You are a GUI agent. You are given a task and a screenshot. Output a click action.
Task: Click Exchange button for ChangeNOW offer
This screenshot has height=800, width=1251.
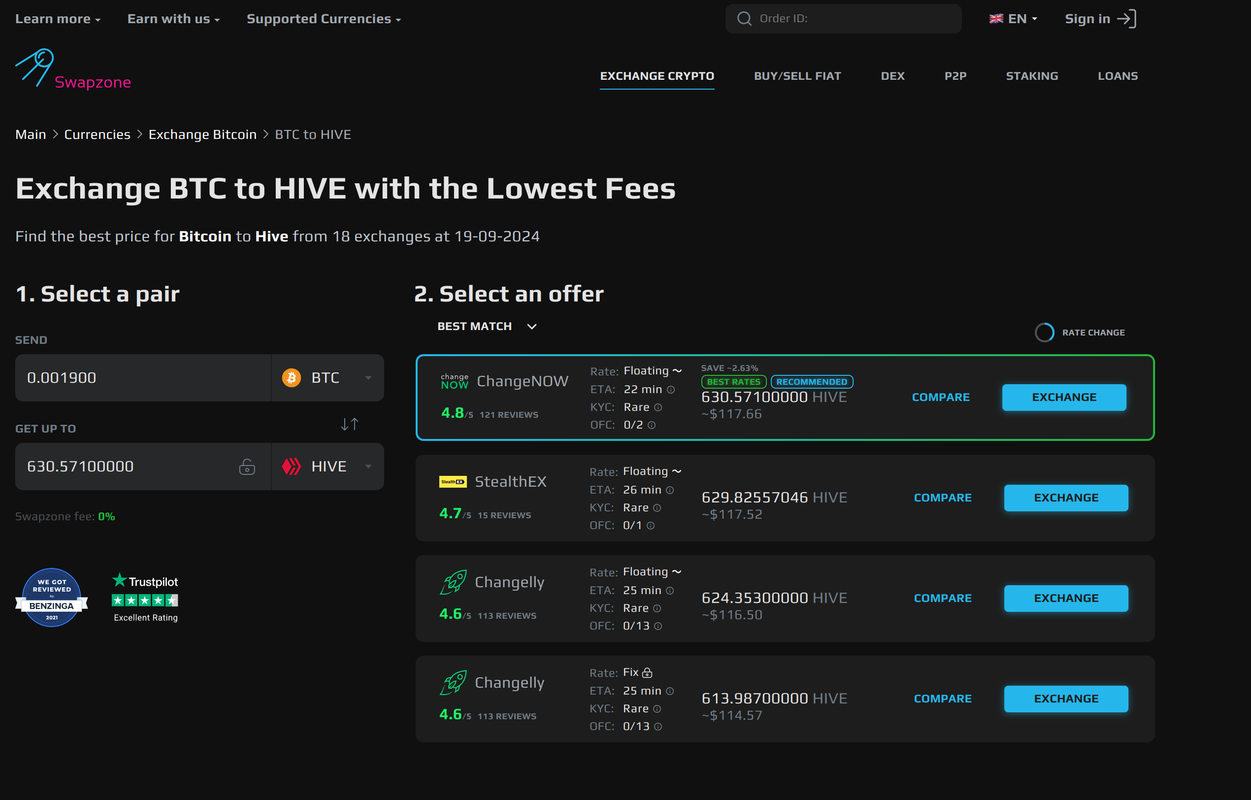point(1064,397)
